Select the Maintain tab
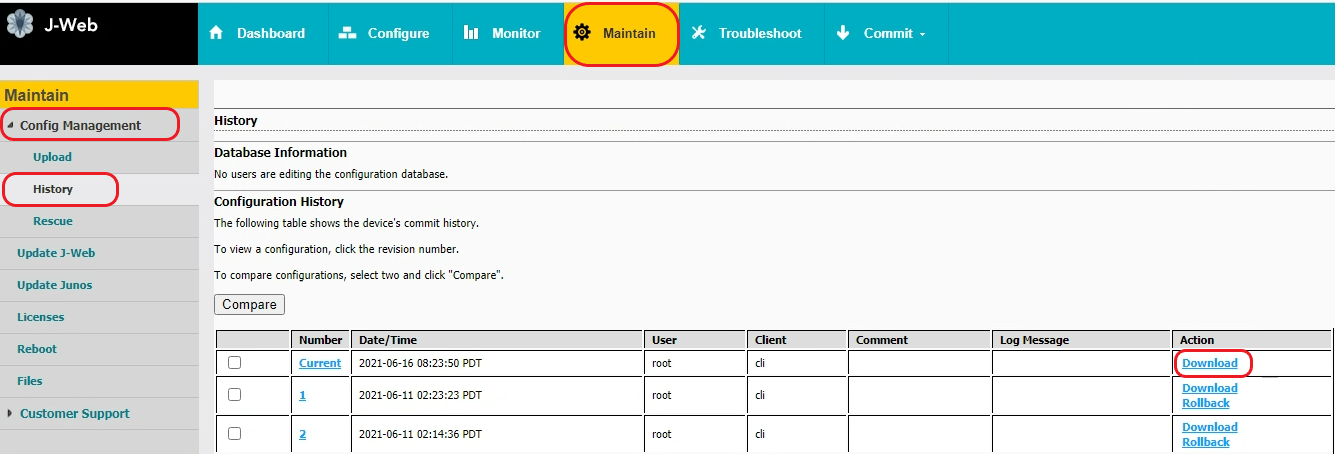 [621, 33]
